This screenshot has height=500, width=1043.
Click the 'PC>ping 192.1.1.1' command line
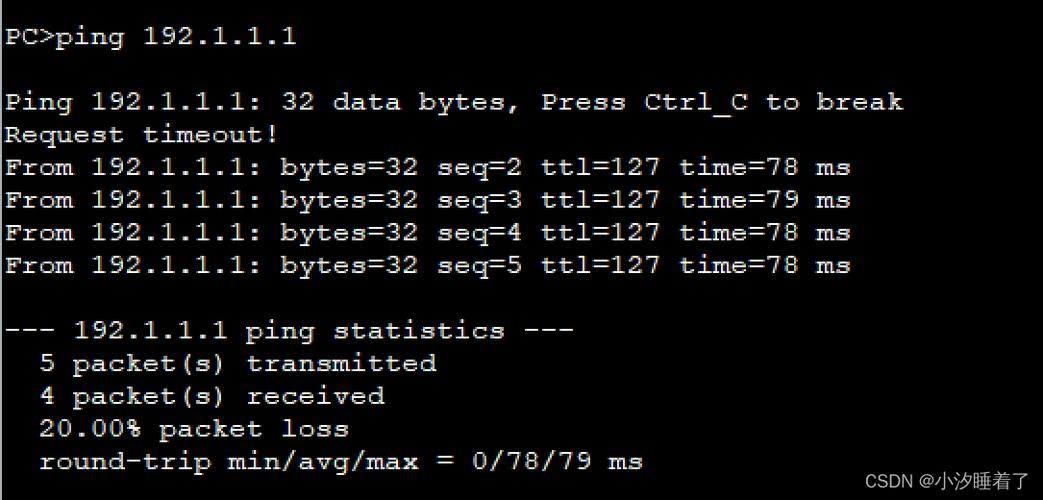click(150, 37)
